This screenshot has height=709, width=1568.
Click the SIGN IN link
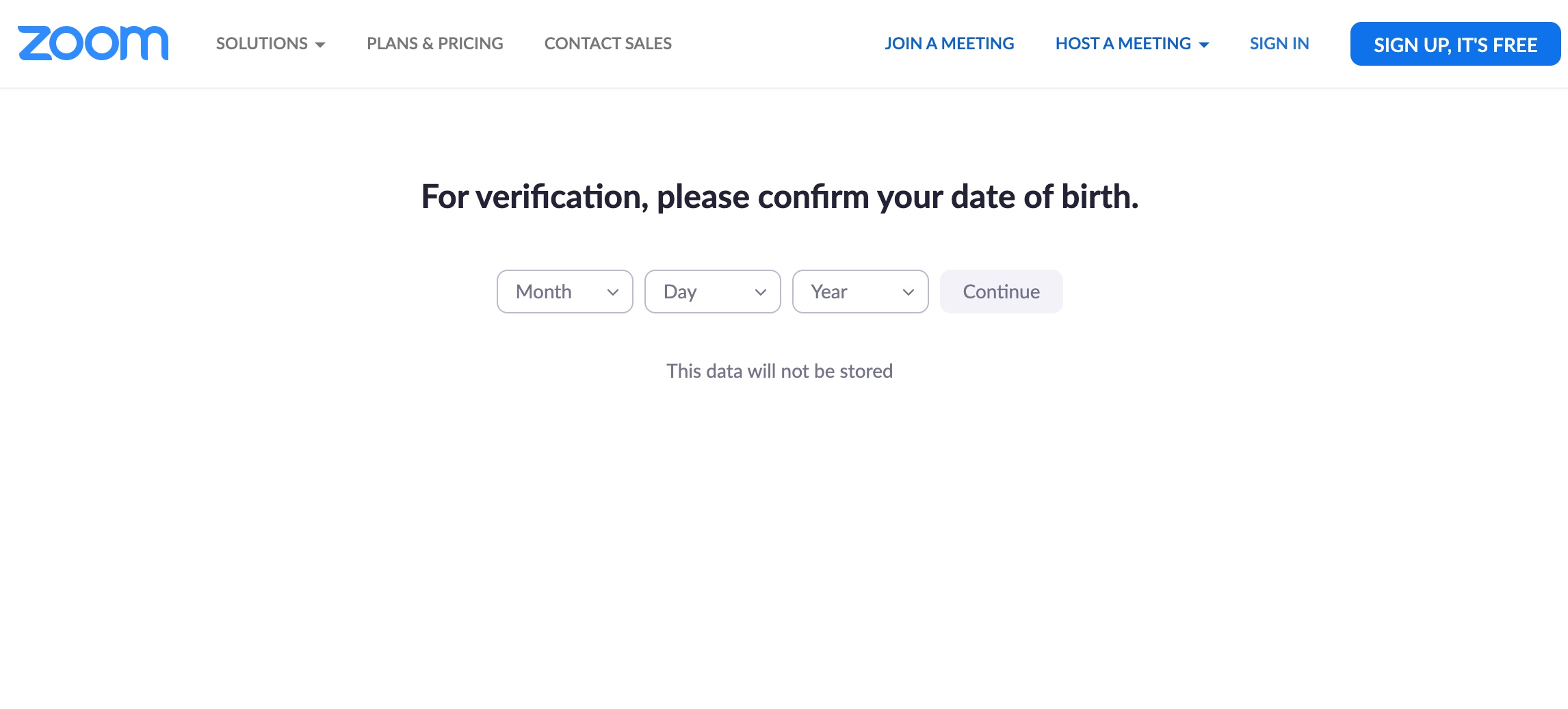[1279, 44]
